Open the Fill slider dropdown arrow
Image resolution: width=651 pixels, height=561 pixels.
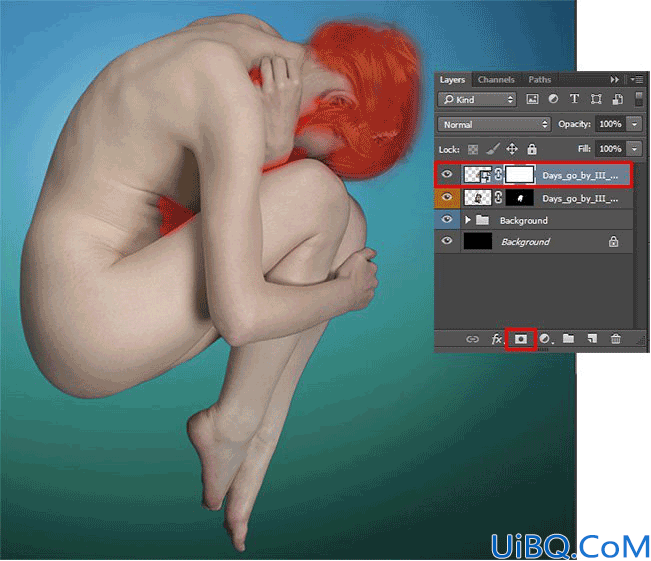[634, 149]
